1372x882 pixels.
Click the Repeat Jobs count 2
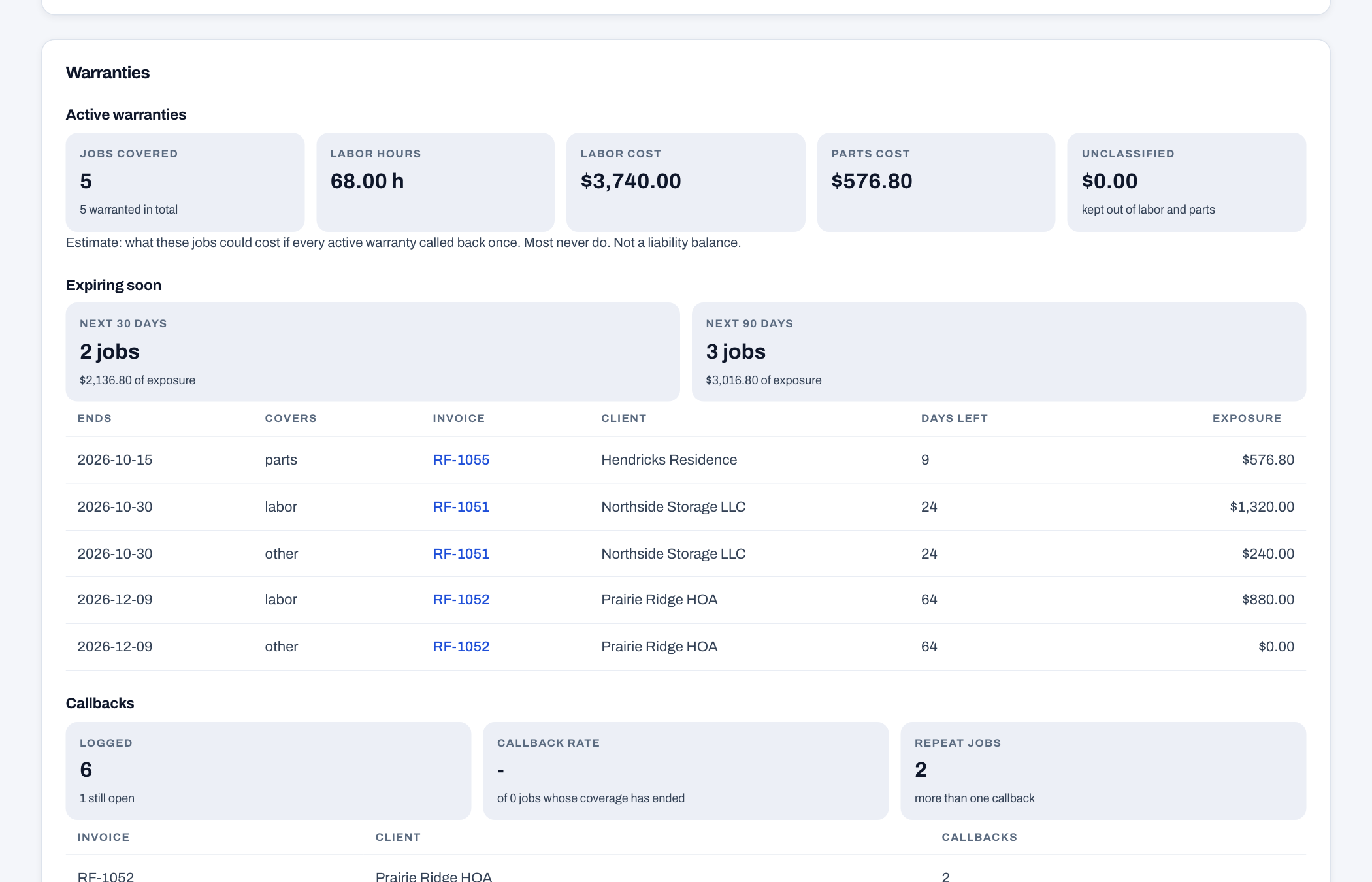pos(921,770)
